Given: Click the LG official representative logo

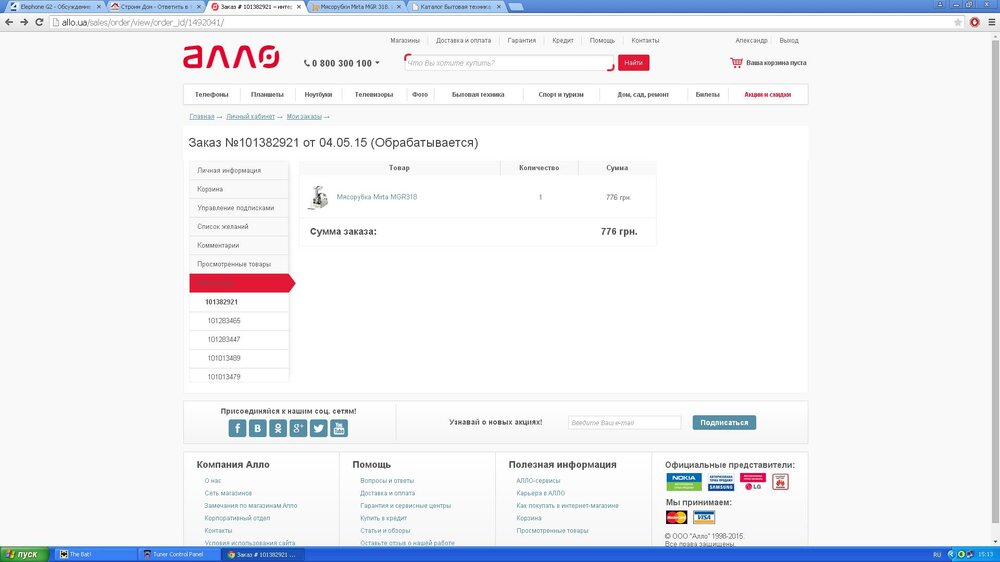Looking at the screenshot, I should 753,482.
